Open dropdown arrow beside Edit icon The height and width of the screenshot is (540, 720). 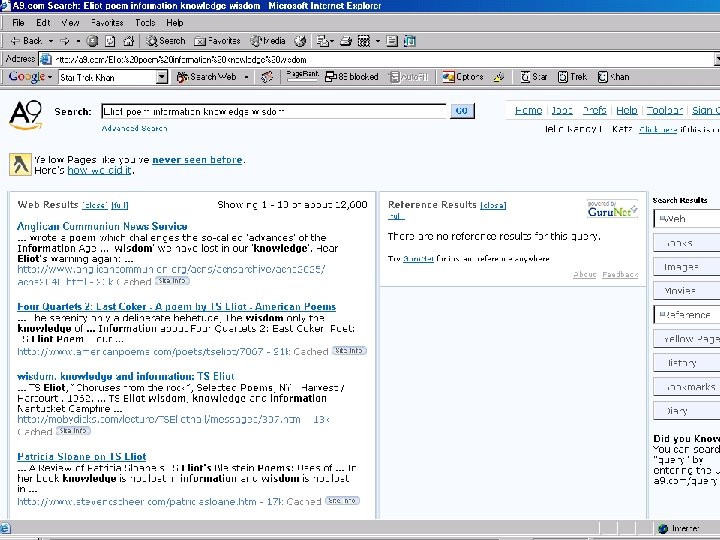377,41
